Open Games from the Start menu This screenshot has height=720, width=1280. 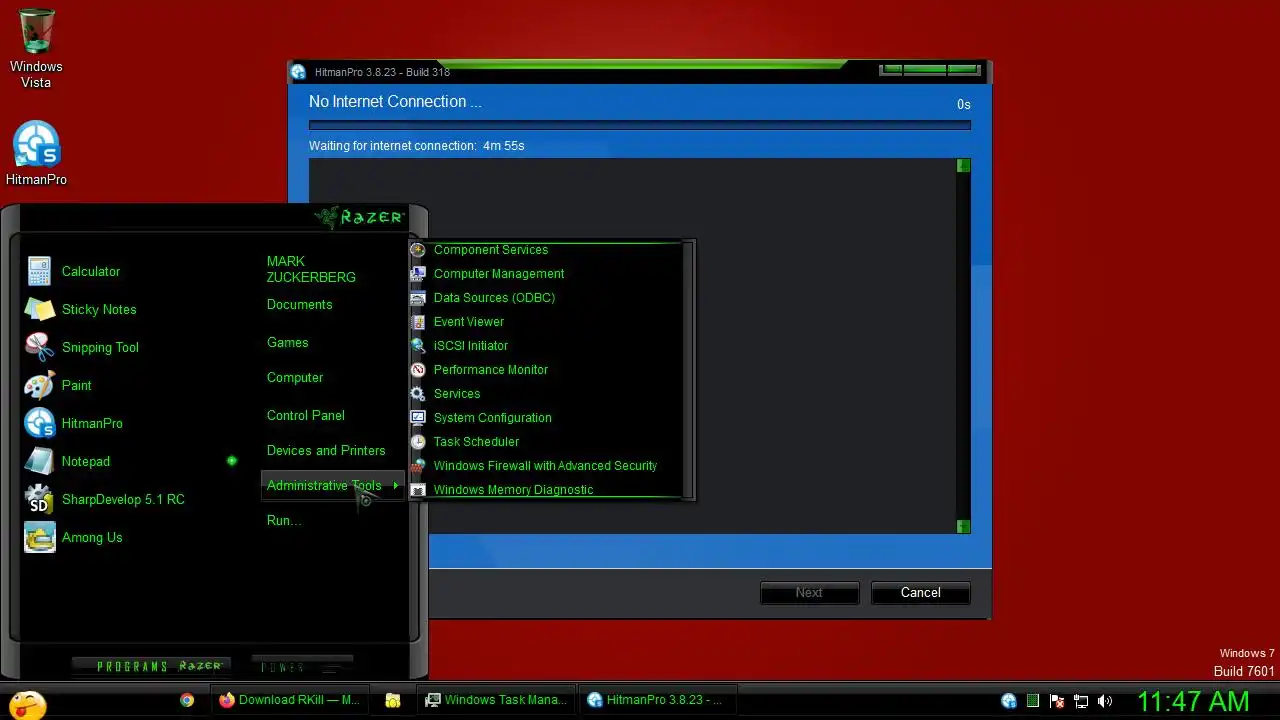click(287, 342)
